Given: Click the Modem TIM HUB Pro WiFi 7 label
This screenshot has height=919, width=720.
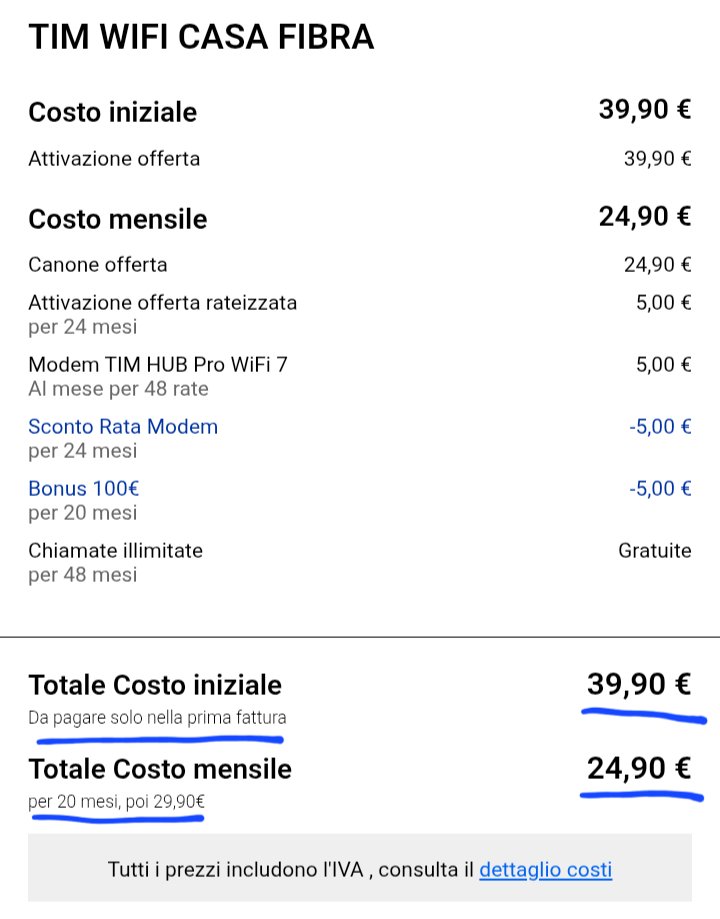Looking at the screenshot, I should coord(157,364).
